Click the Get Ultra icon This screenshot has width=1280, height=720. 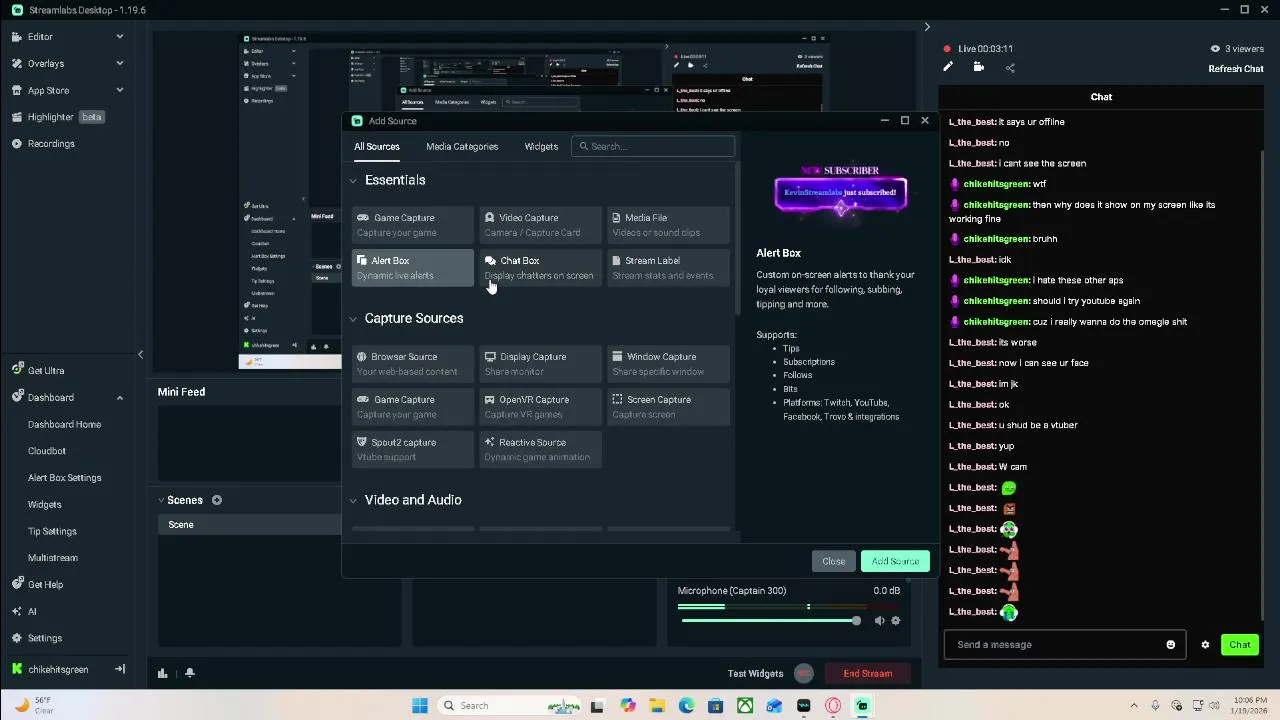[x=17, y=370]
